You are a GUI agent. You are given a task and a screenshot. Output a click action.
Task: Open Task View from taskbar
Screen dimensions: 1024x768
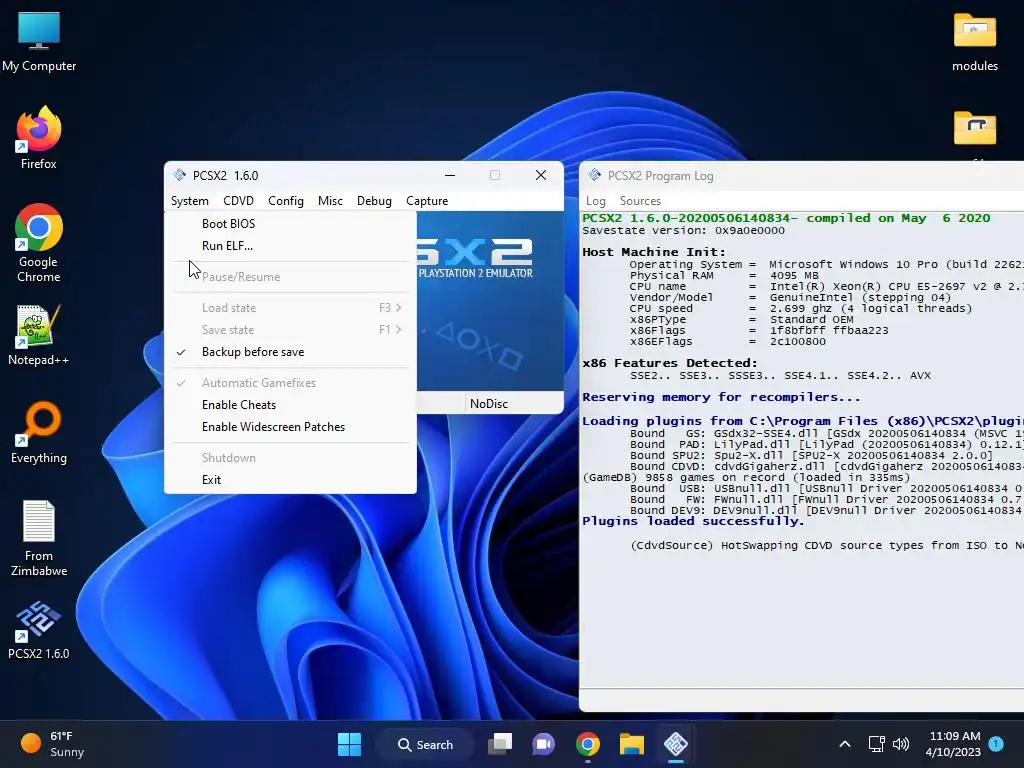coord(500,744)
